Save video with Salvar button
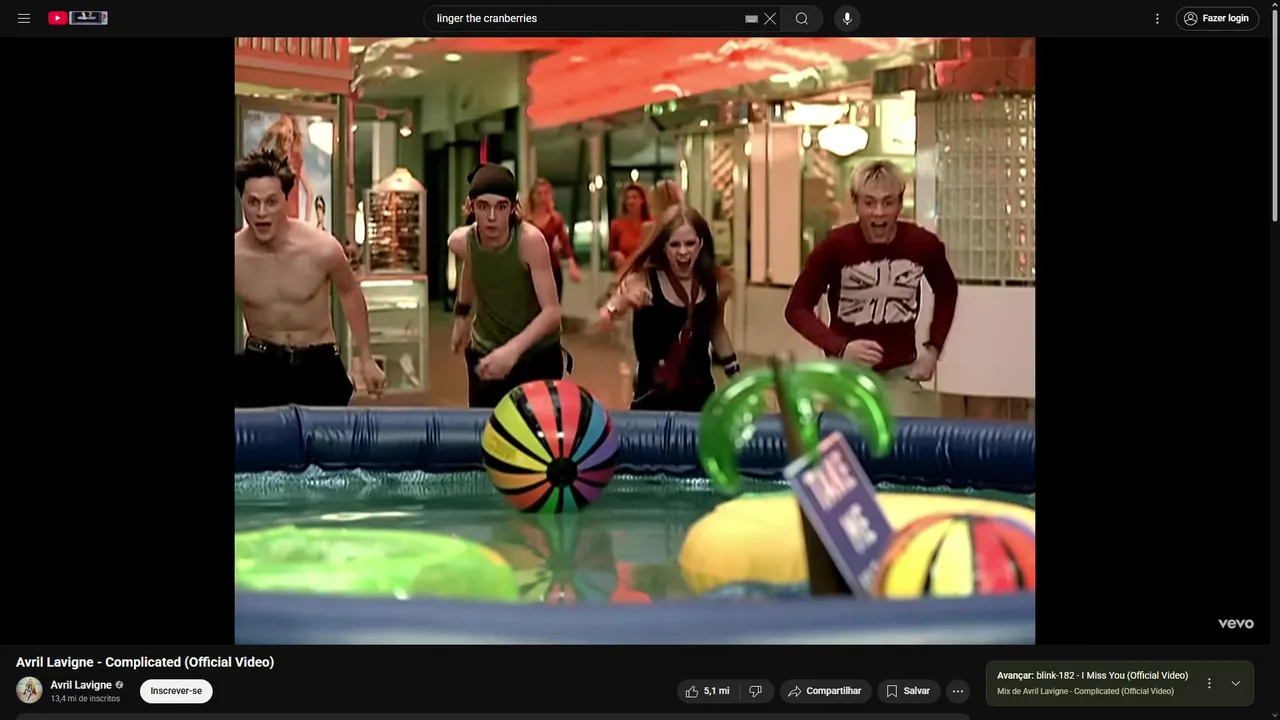Viewport: 1280px width, 720px height. (908, 691)
